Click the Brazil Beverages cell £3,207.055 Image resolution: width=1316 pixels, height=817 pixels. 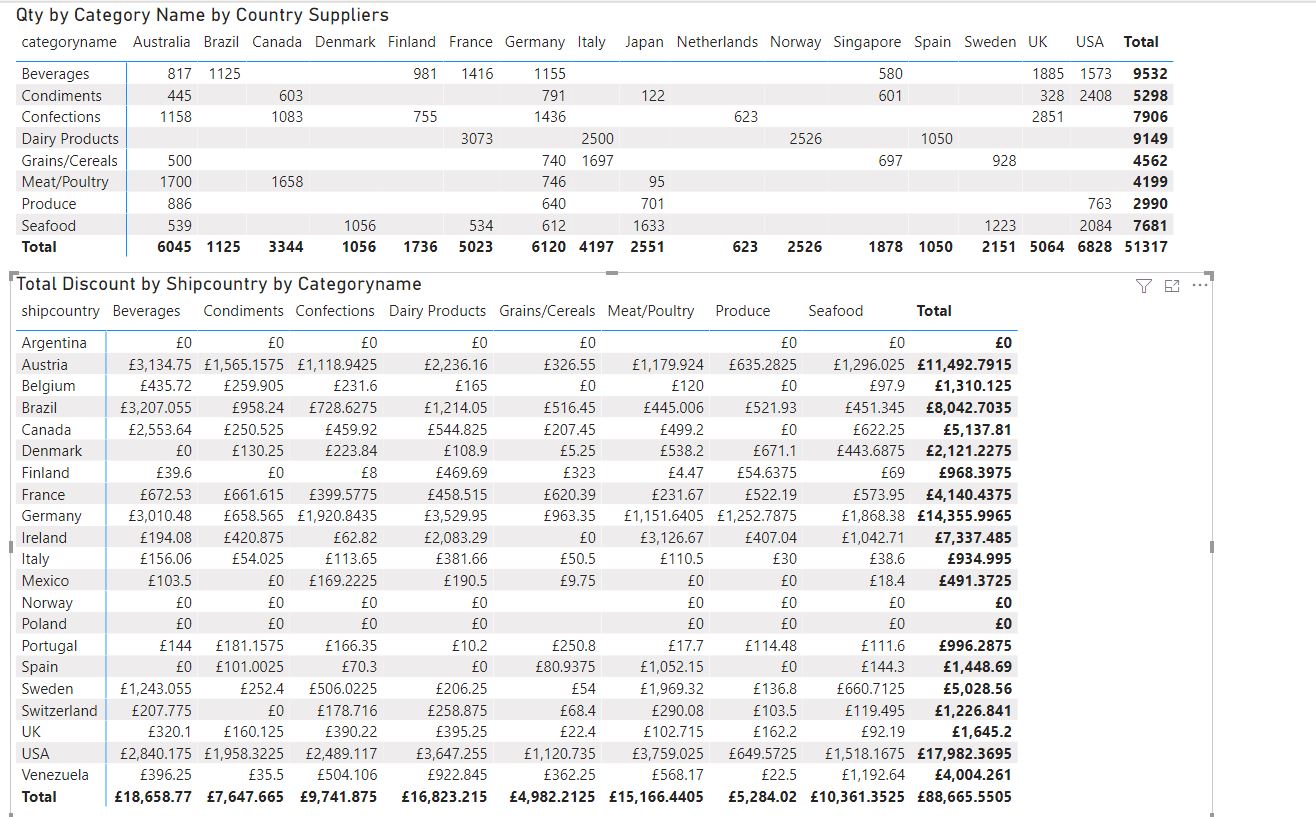pyautogui.click(x=156, y=408)
